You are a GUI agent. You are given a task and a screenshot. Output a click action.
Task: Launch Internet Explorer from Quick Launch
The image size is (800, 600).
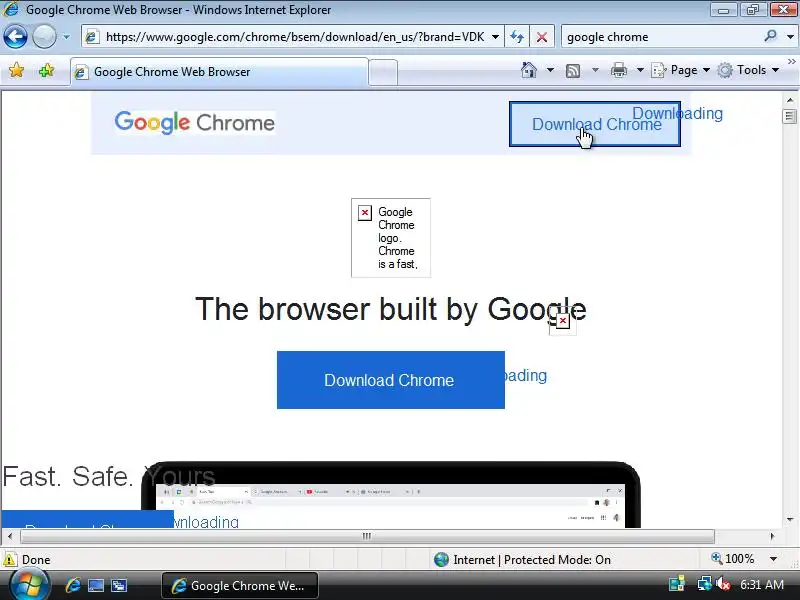73,585
